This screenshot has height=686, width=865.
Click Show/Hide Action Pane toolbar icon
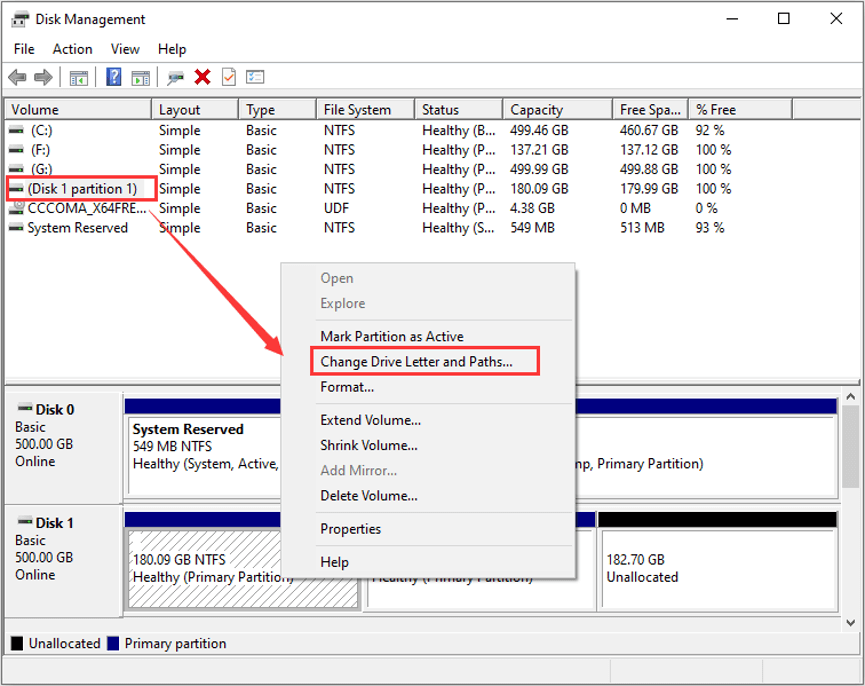(141, 78)
